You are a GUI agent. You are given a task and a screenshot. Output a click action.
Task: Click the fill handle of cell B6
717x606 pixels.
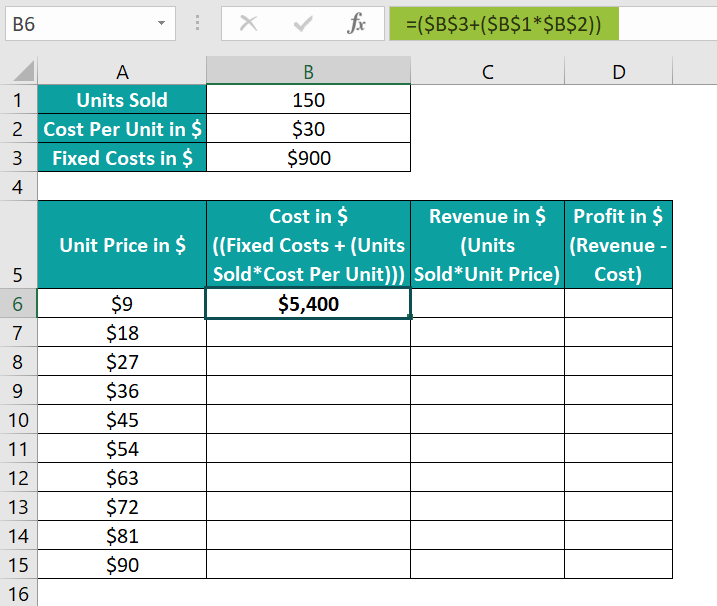[x=411, y=317]
